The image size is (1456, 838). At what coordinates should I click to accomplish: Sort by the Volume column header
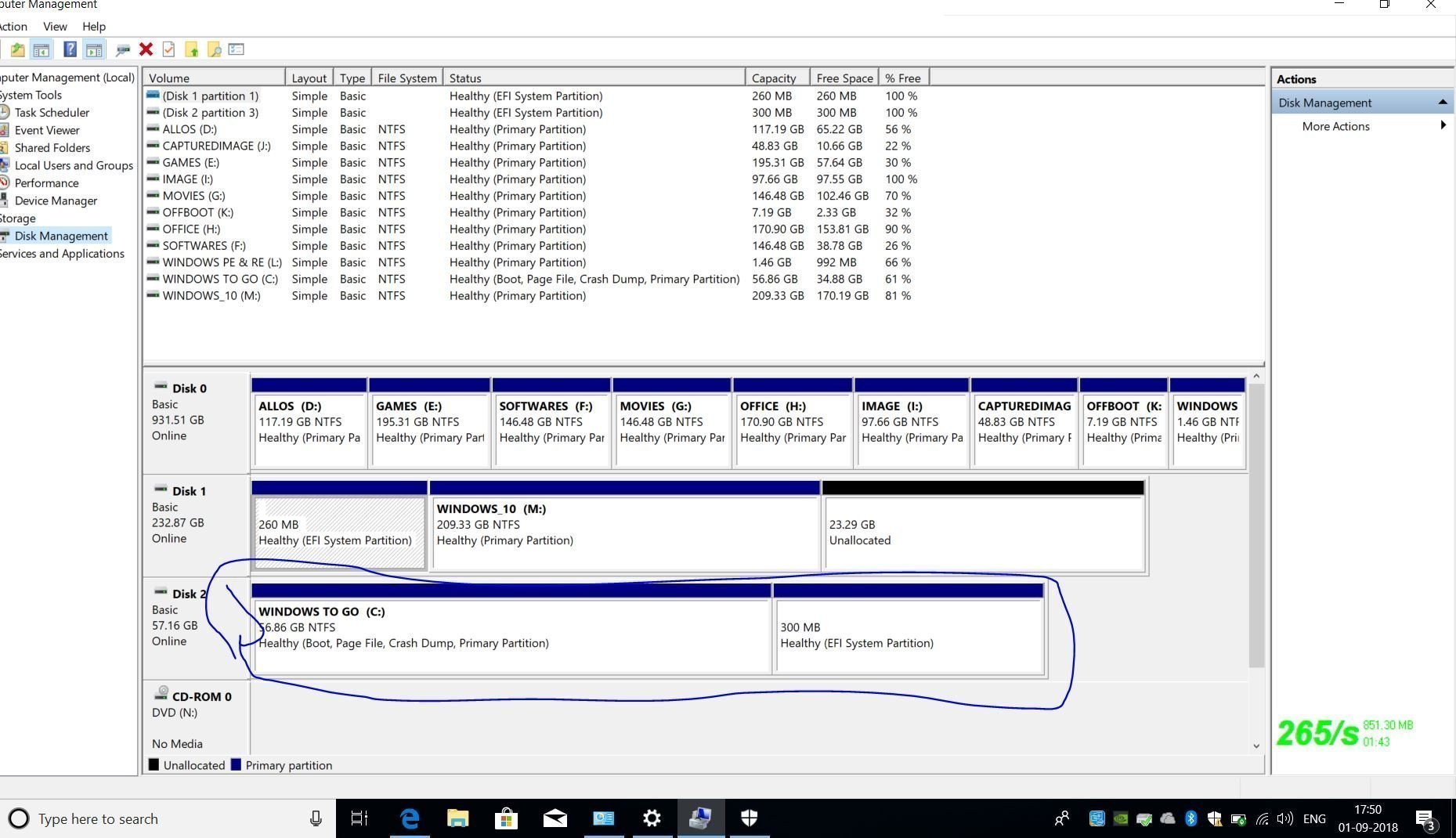coord(215,78)
